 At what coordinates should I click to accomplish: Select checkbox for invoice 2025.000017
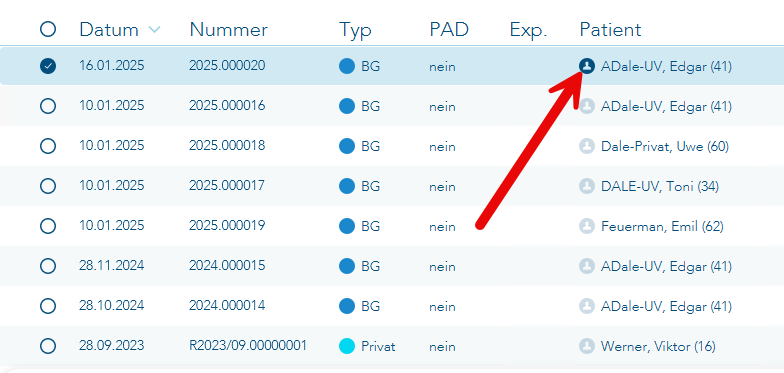48,186
